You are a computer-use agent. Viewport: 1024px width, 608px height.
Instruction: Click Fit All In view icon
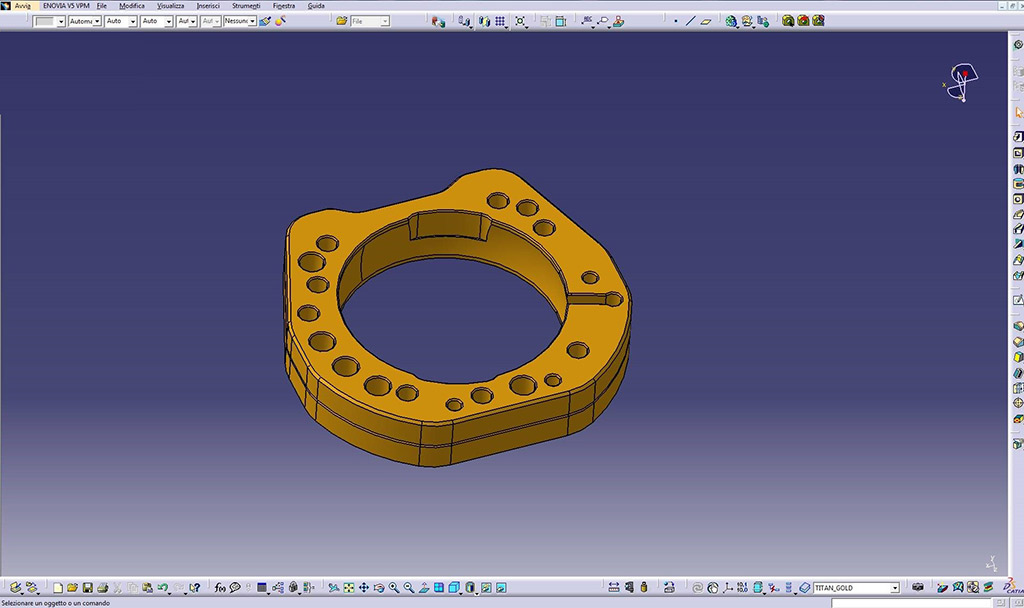349,588
